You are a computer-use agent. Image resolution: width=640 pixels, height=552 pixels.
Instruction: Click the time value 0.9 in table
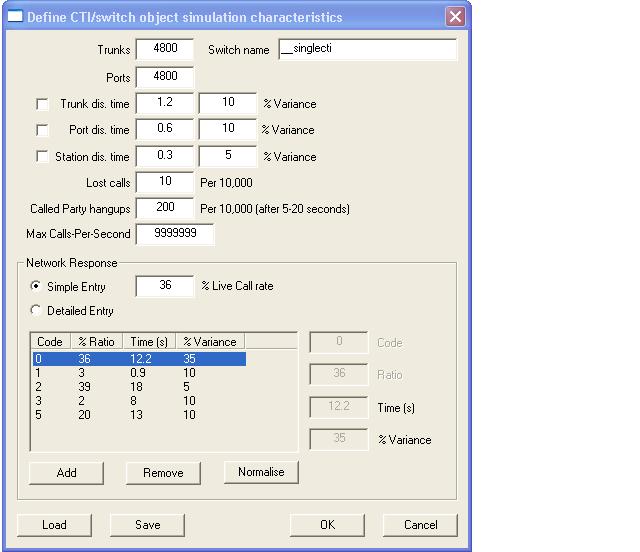[x=138, y=373]
